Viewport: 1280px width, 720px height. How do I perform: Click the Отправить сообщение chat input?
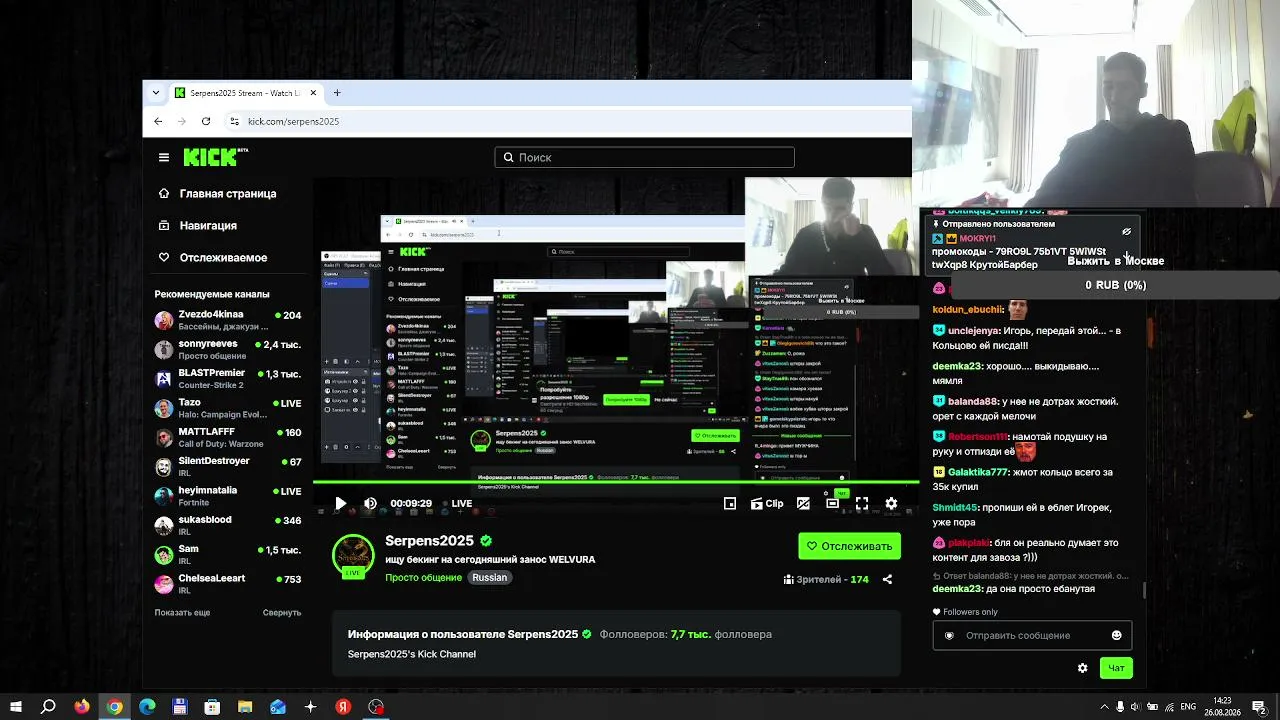click(x=1032, y=635)
